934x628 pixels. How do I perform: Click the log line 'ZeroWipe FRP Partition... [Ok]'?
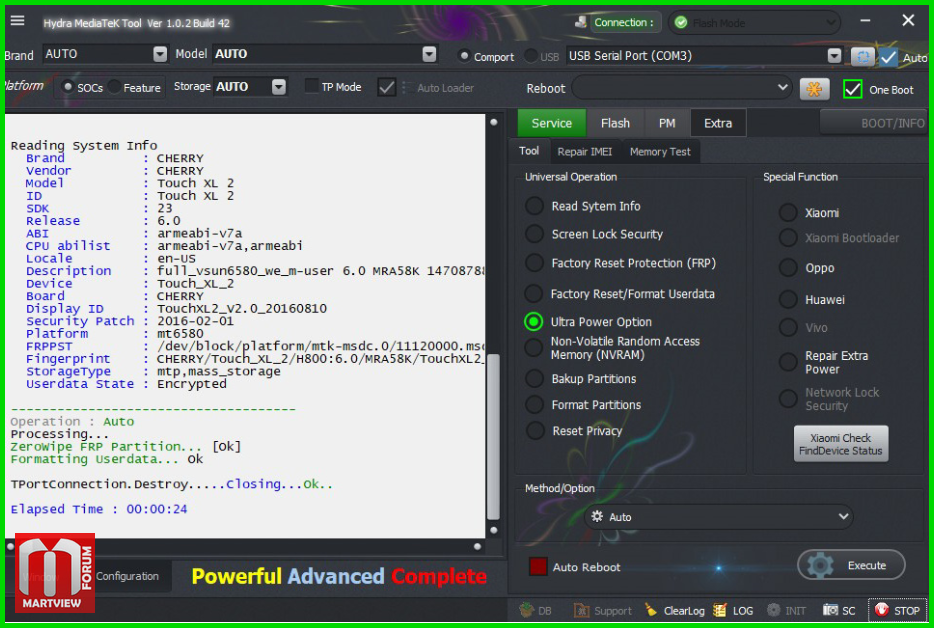click(126, 446)
